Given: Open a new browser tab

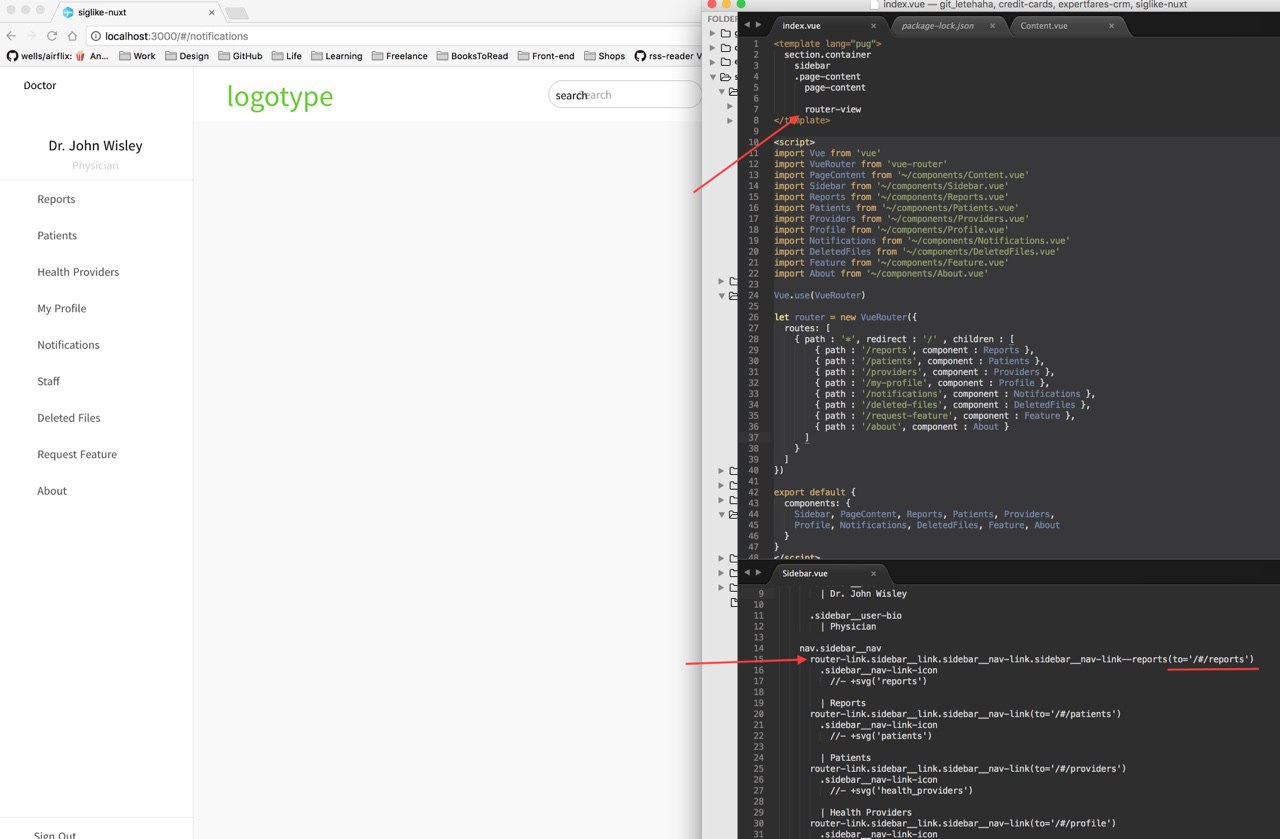Looking at the screenshot, I should click(237, 13).
